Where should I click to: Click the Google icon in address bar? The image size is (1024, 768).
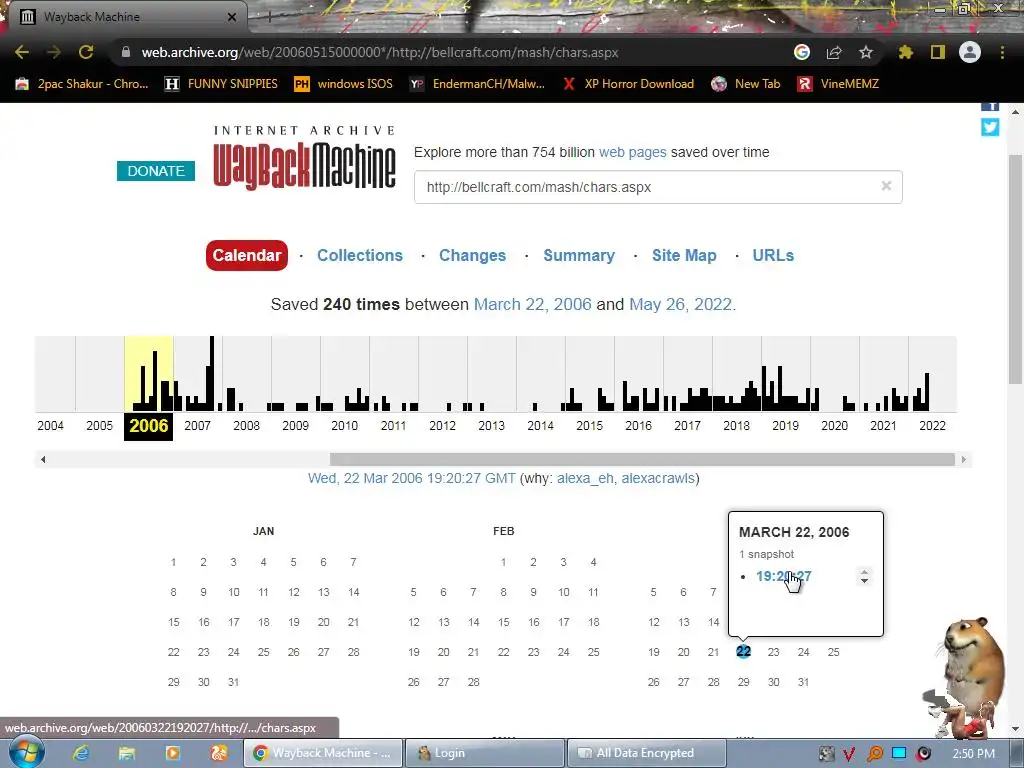point(802,52)
